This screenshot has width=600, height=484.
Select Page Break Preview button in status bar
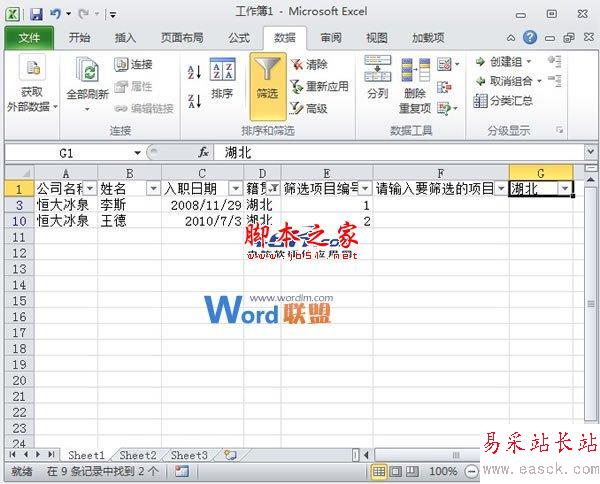point(412,471)
